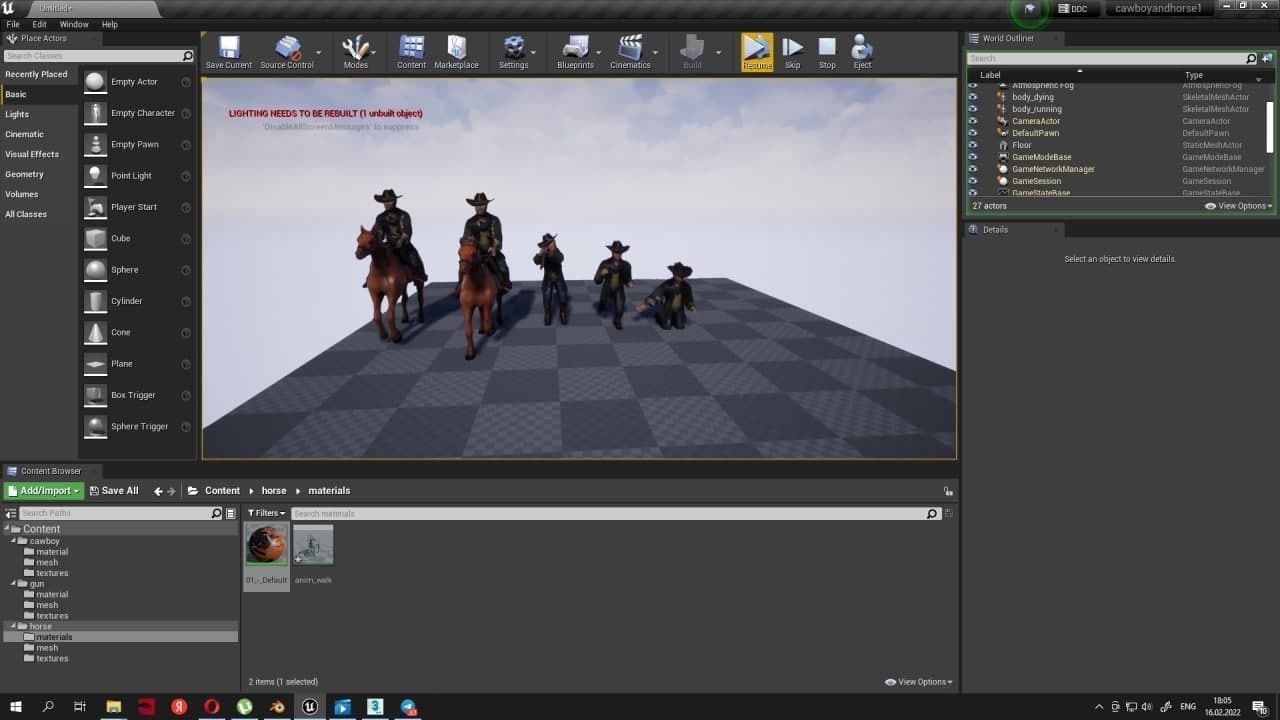The image size is (1280, 720).
Task: Click Save All in Content Browser
Action: [114, 491]
